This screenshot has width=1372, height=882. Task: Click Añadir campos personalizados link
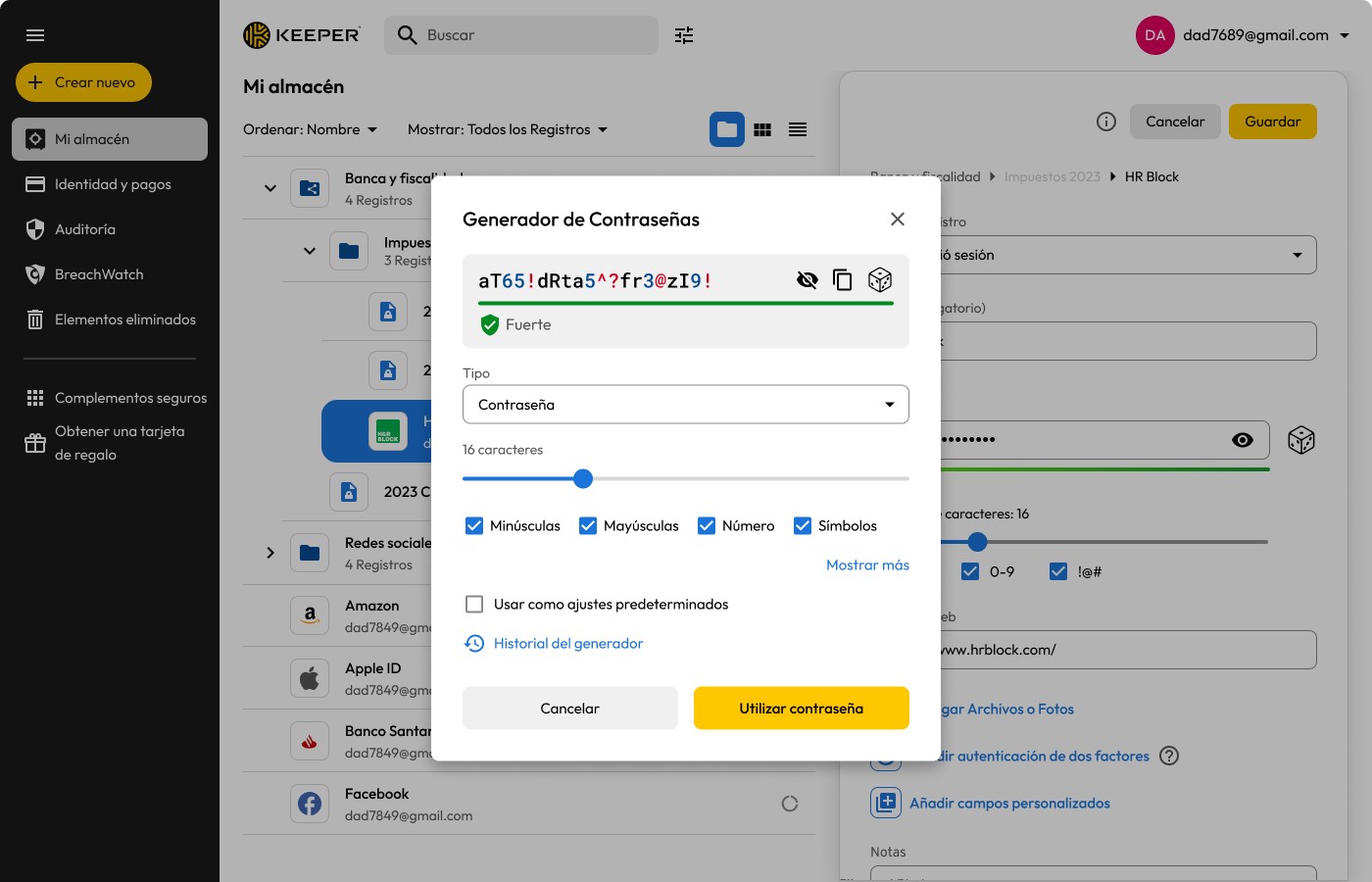pyautogui.click(x=1009, y=803)
